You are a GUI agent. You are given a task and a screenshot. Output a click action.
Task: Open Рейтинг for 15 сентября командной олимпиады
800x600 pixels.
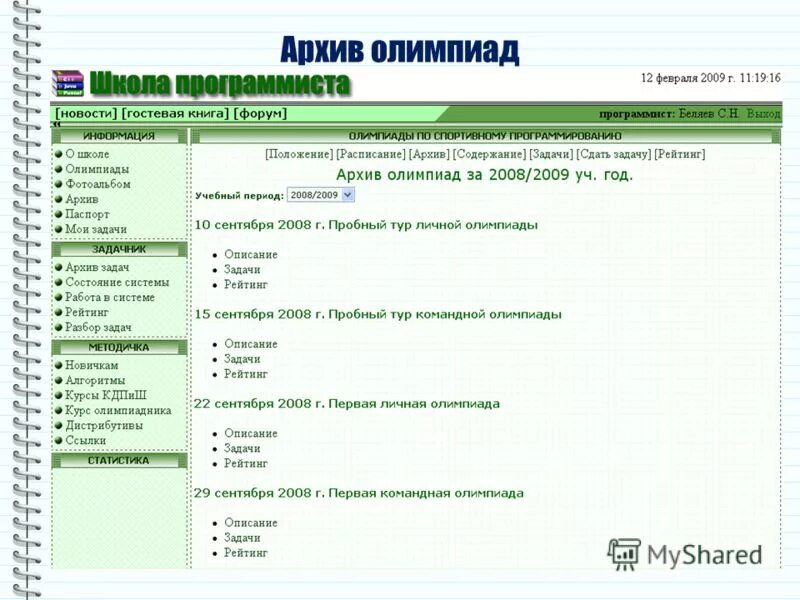click(245, 374)
